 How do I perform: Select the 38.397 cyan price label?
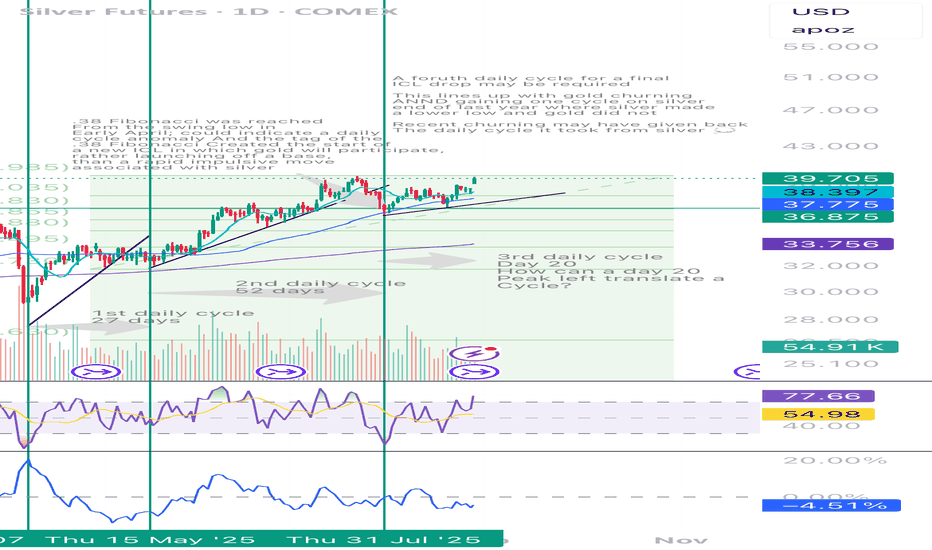(827, 192)
